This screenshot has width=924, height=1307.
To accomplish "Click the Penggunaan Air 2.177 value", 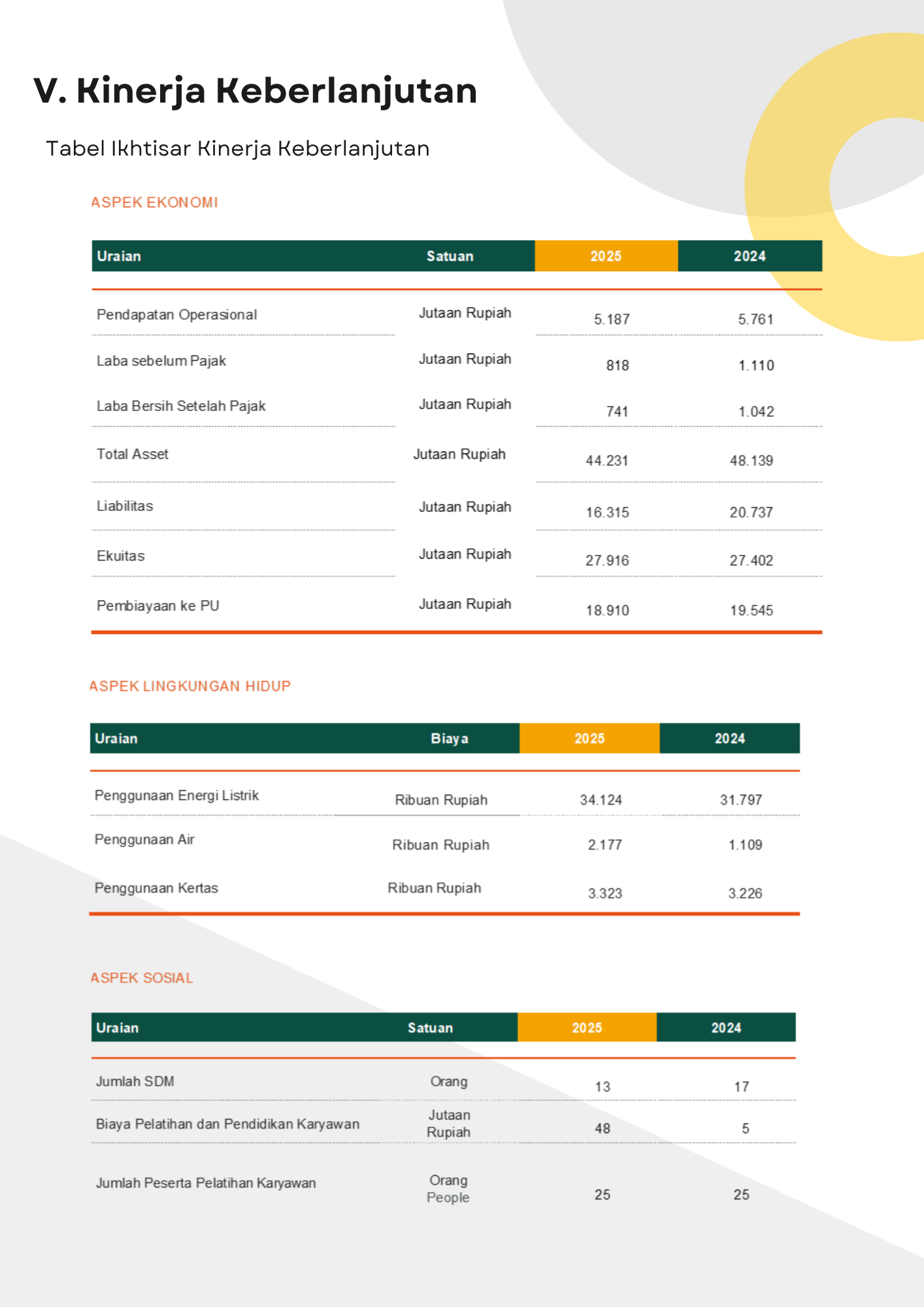I will tap(605, 845).
